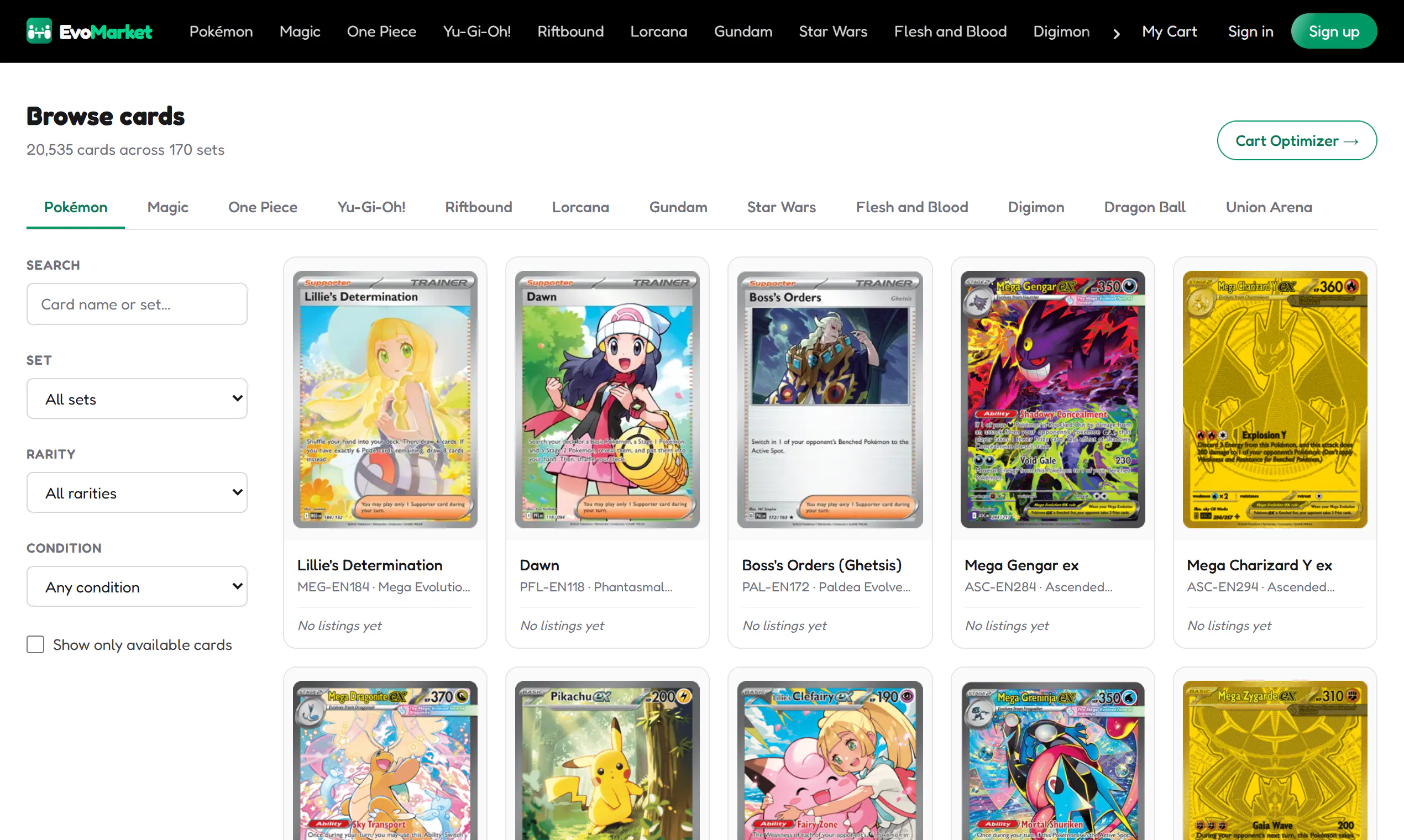1404x840 pixels.
Task: Click the PFL-EN118 set code text
Action: click(x=552, y=587)
